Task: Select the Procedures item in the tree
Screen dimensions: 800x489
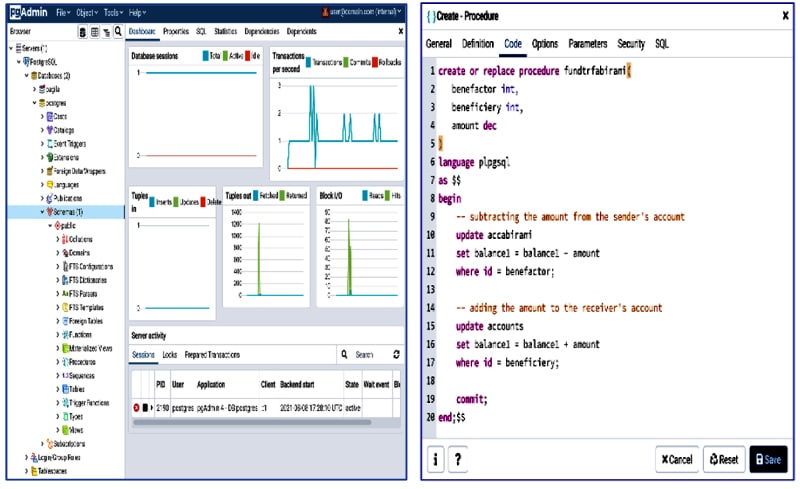Action: (x=80, y=362)
